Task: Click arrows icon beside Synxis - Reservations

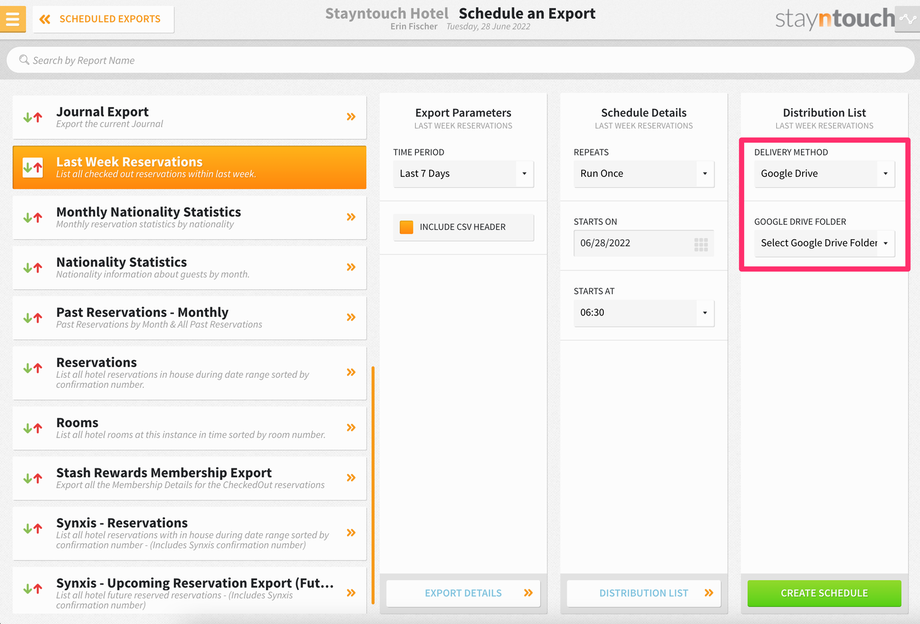Action: (x=33, y=528)
